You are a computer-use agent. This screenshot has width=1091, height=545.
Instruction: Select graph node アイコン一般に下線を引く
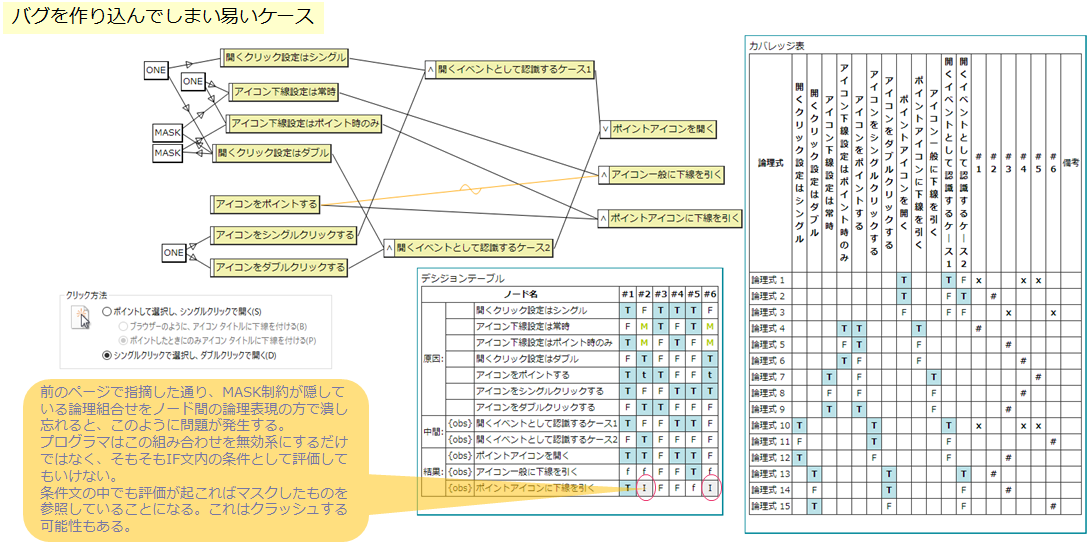662,175
